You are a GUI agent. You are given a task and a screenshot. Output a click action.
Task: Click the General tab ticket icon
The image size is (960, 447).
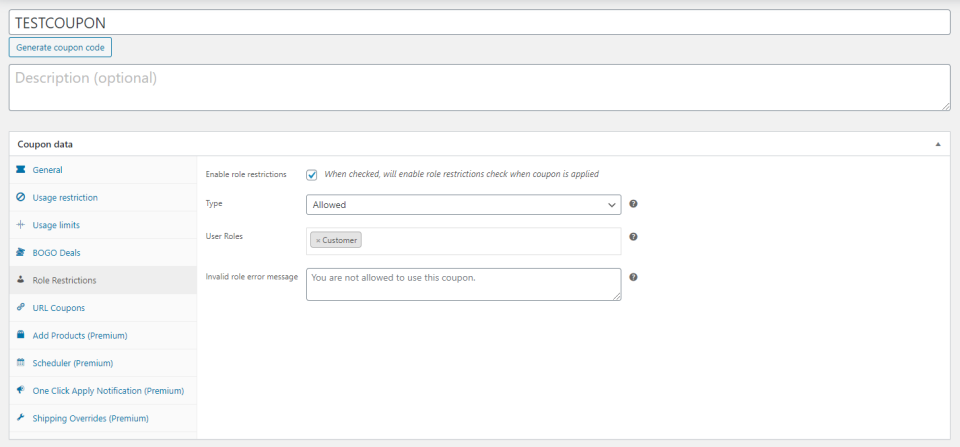point(21,170)
